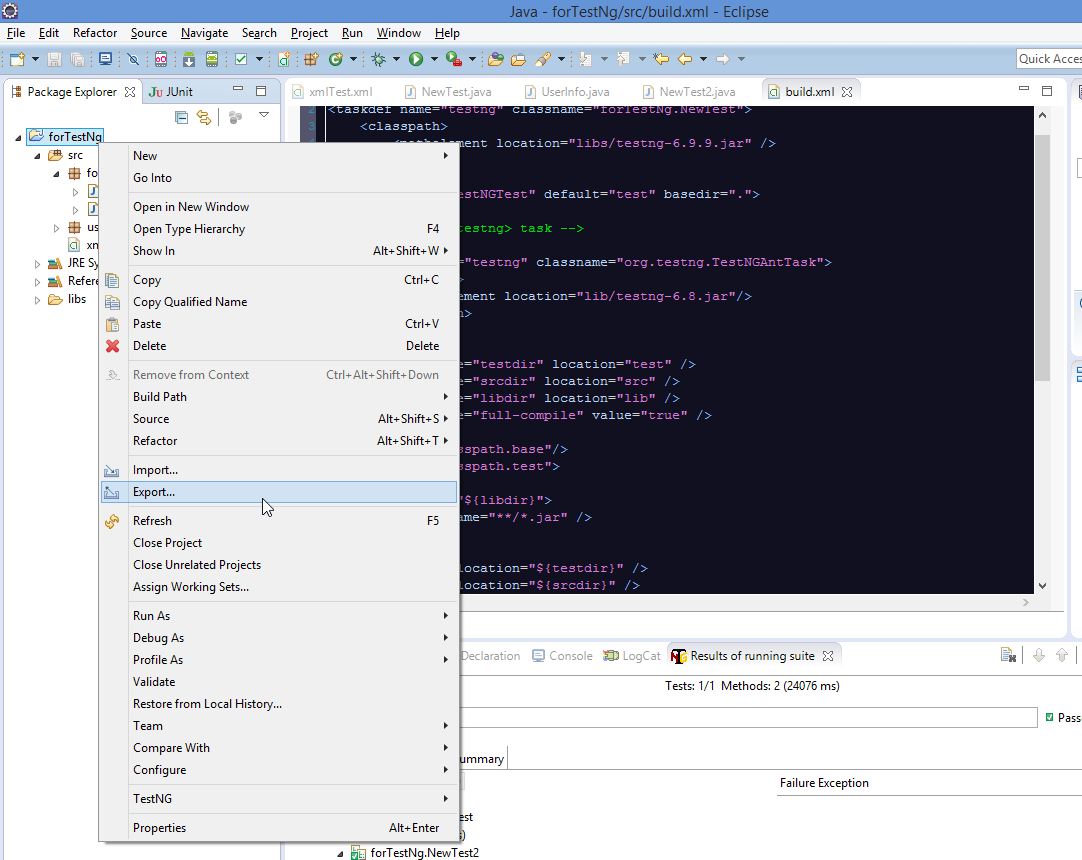Viewport: 1082px width, 860px height.
Task: Click the New Android XML File icon
Action: click(284, 59)
